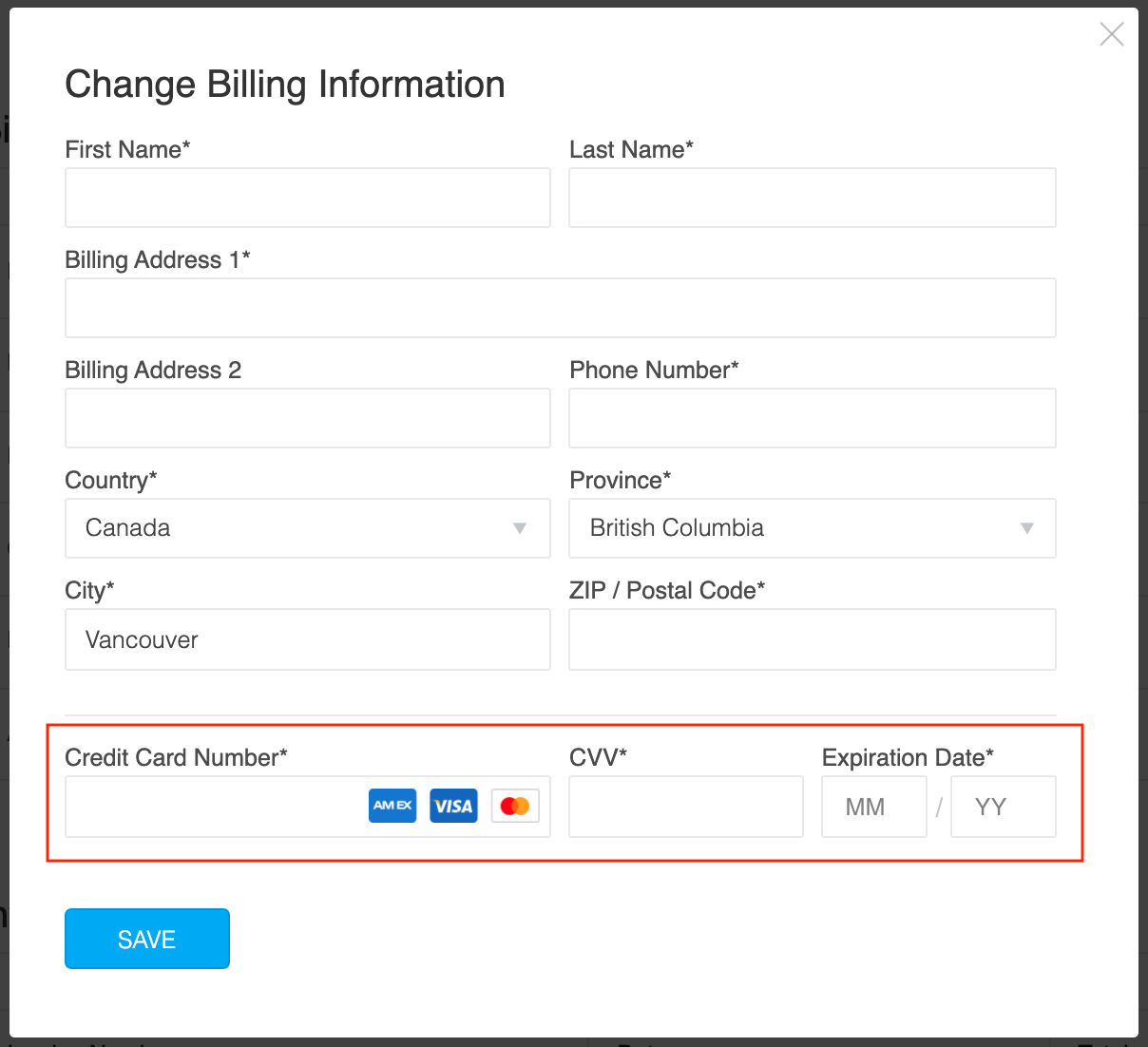
Task: Click the Change Billing Information heading
Action: coord(285,85)
